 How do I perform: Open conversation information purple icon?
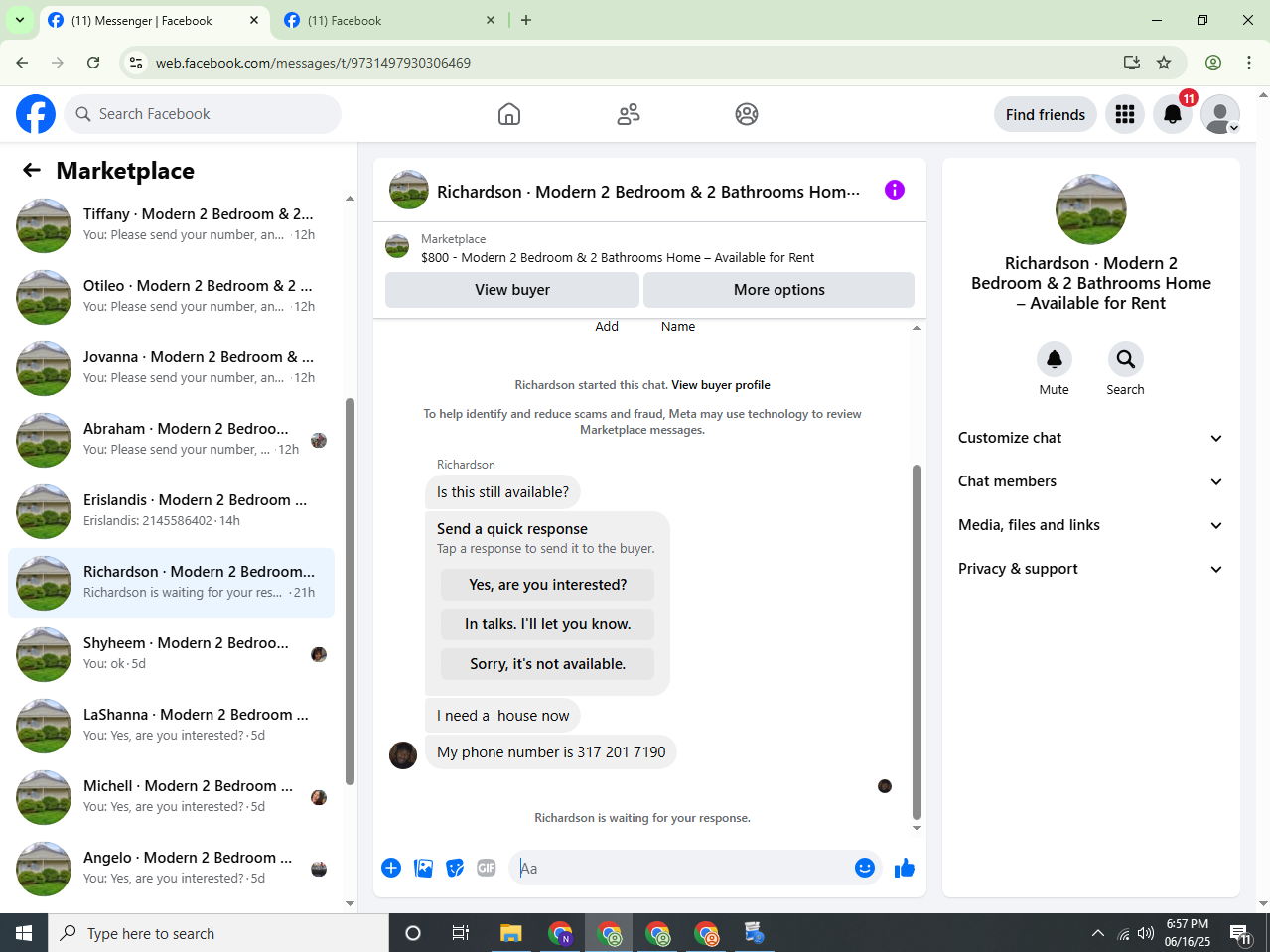[895, 190]
